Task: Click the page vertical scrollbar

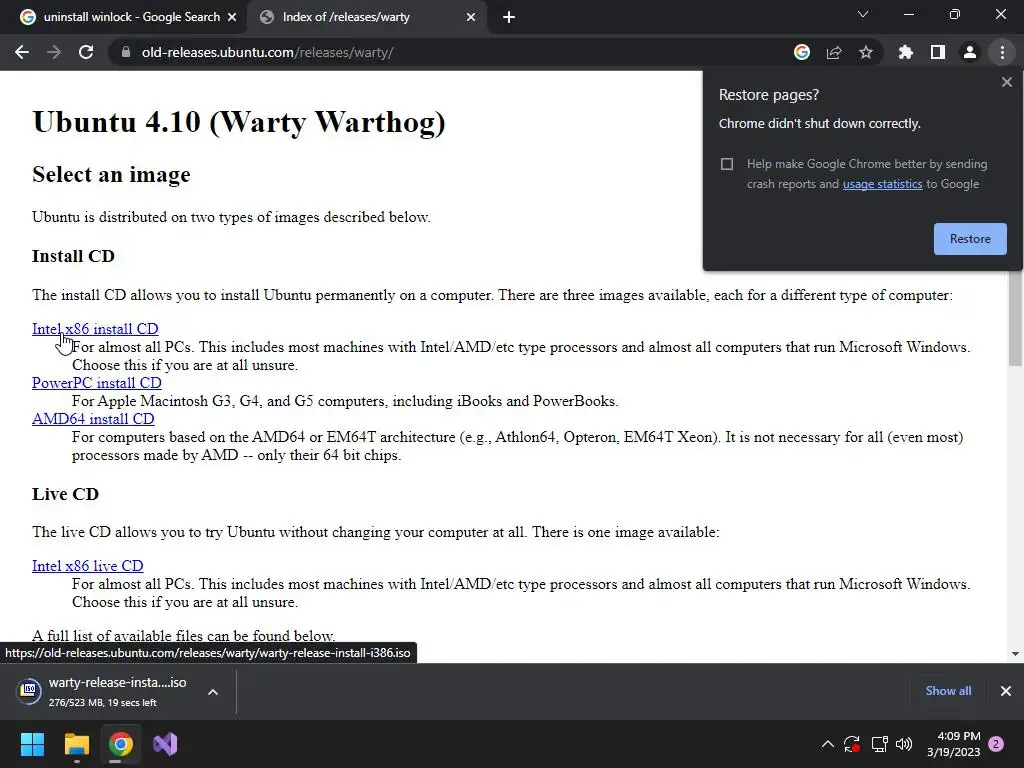Action: click(1015, 317)
